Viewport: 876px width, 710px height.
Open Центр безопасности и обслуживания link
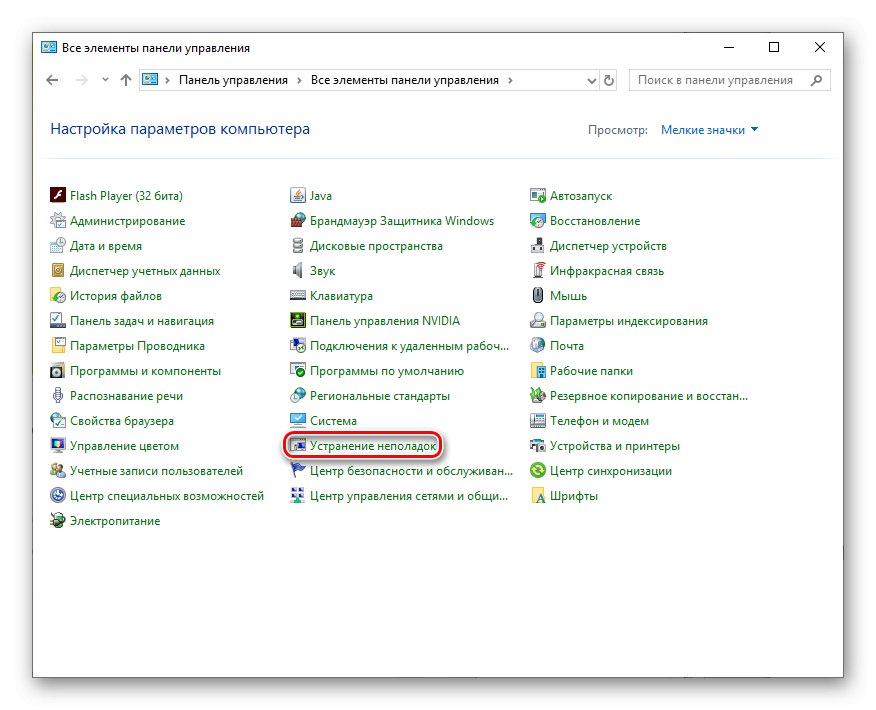click(411, 471)
